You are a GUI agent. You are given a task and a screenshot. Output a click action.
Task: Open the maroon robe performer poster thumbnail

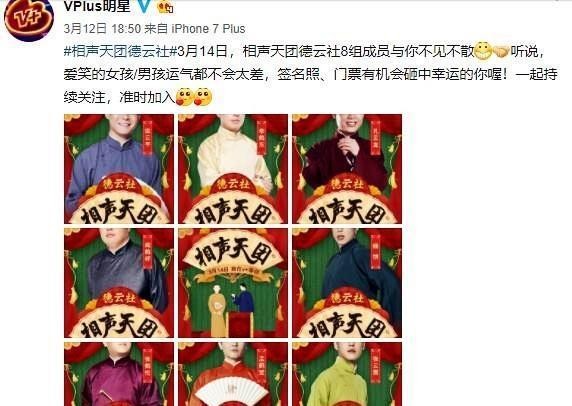pos(347,169)
